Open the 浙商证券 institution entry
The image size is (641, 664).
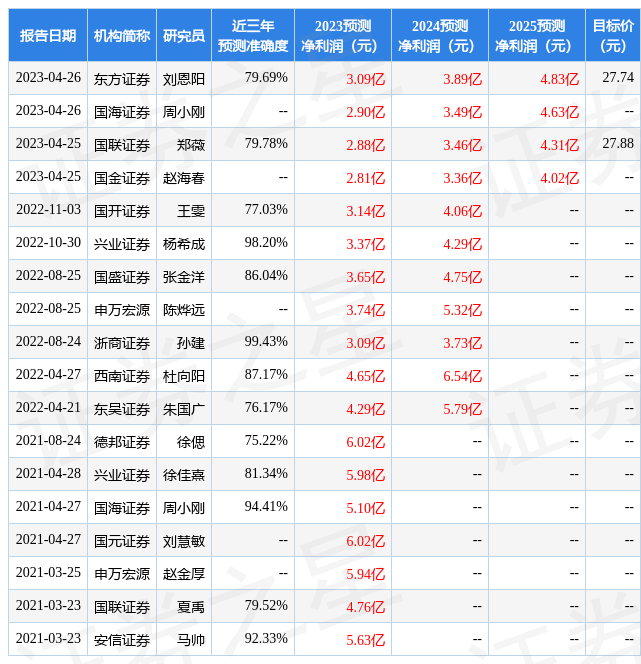122,342
